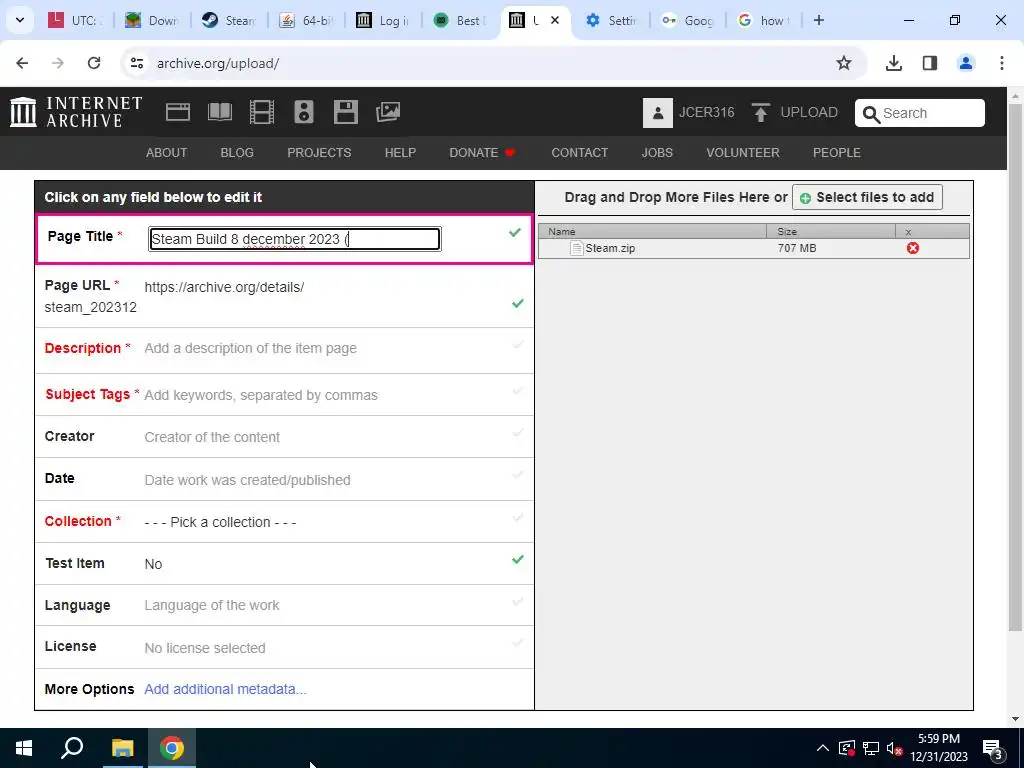Switch to the Log in tab

[x=383, y=20]
